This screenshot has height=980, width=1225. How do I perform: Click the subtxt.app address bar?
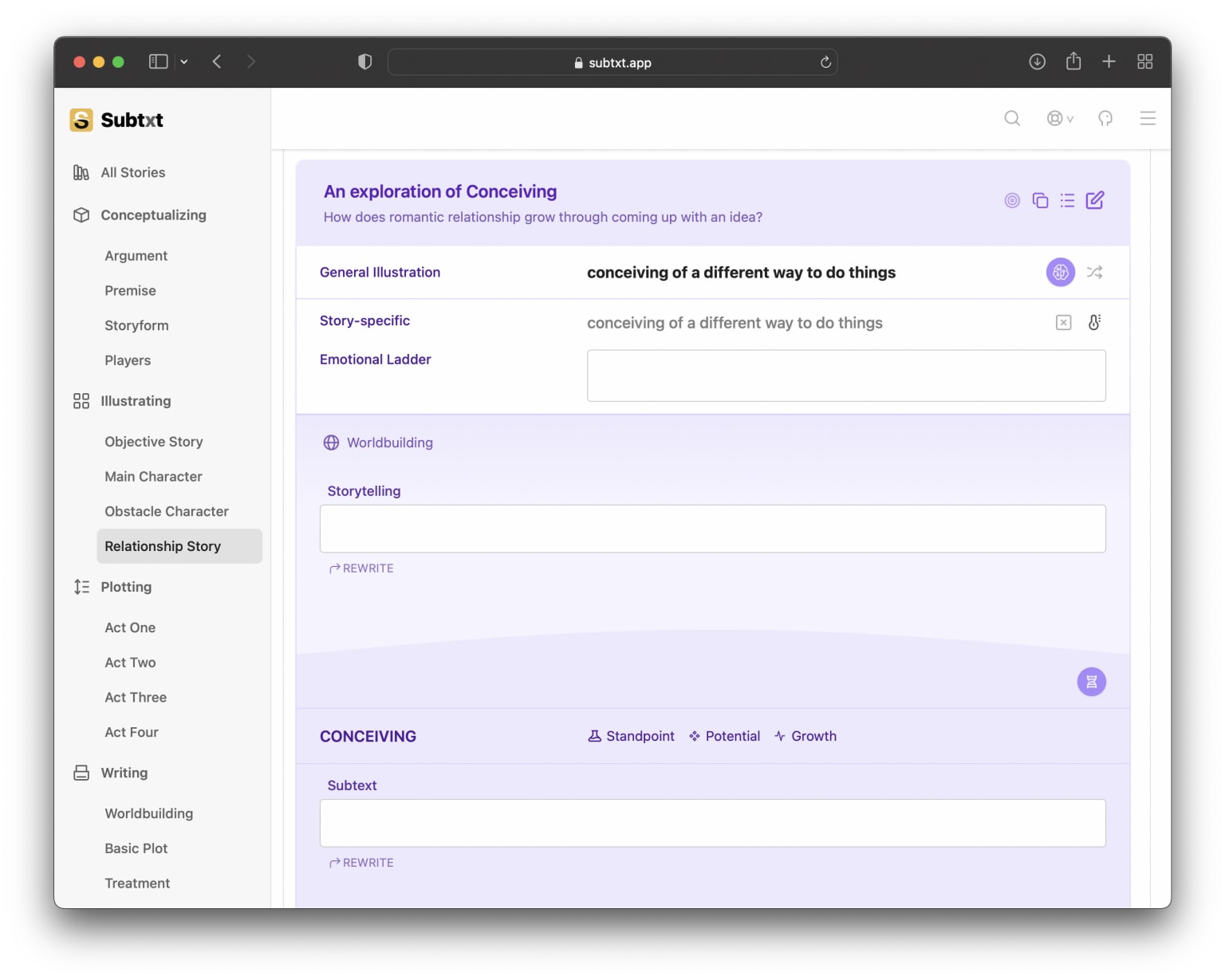(612, 62)
